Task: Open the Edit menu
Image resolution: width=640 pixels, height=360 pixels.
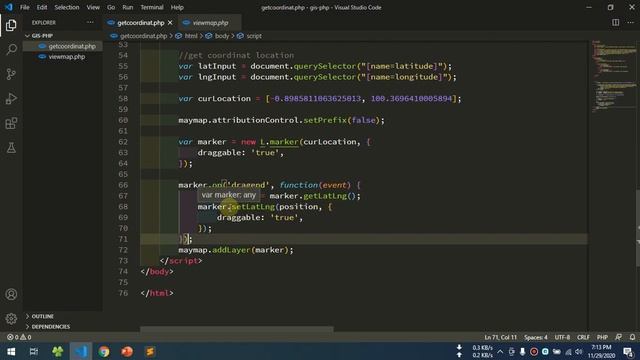Action: (x=42, y=7)
